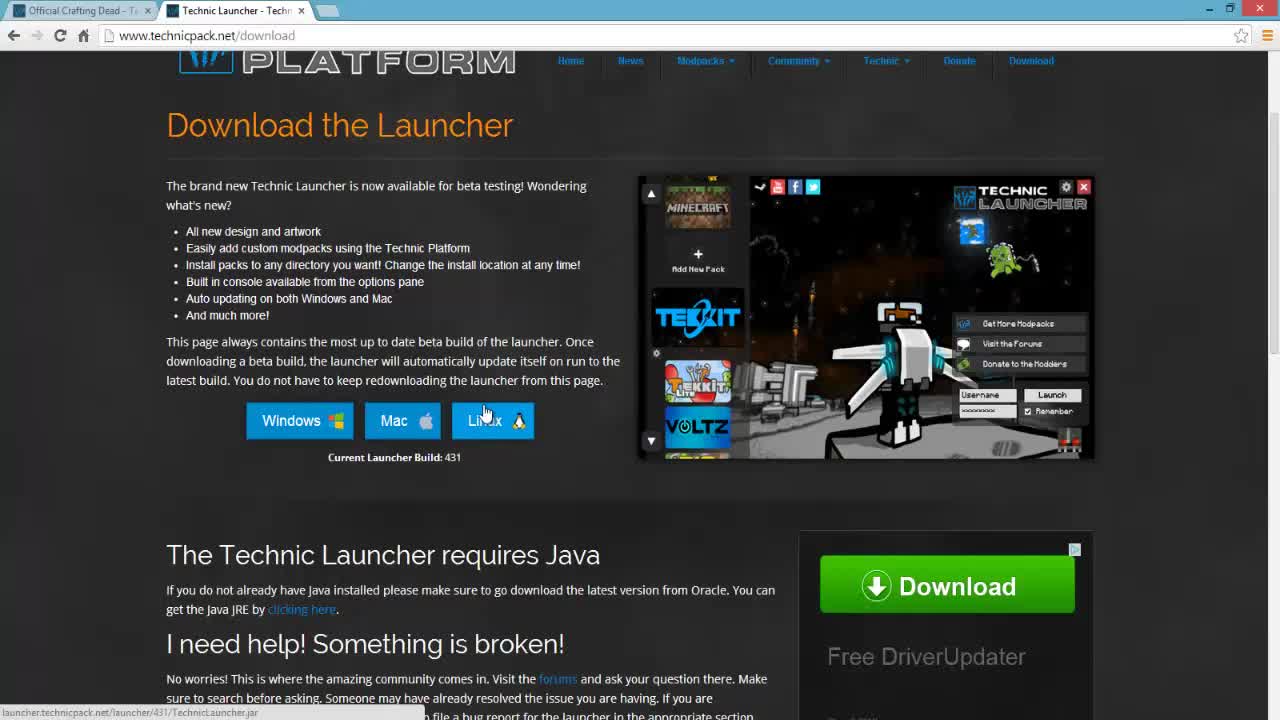Screen dimensions: 1280x720
Task: Expand the Community dropdown menu
Action: [x=798, y=60]
